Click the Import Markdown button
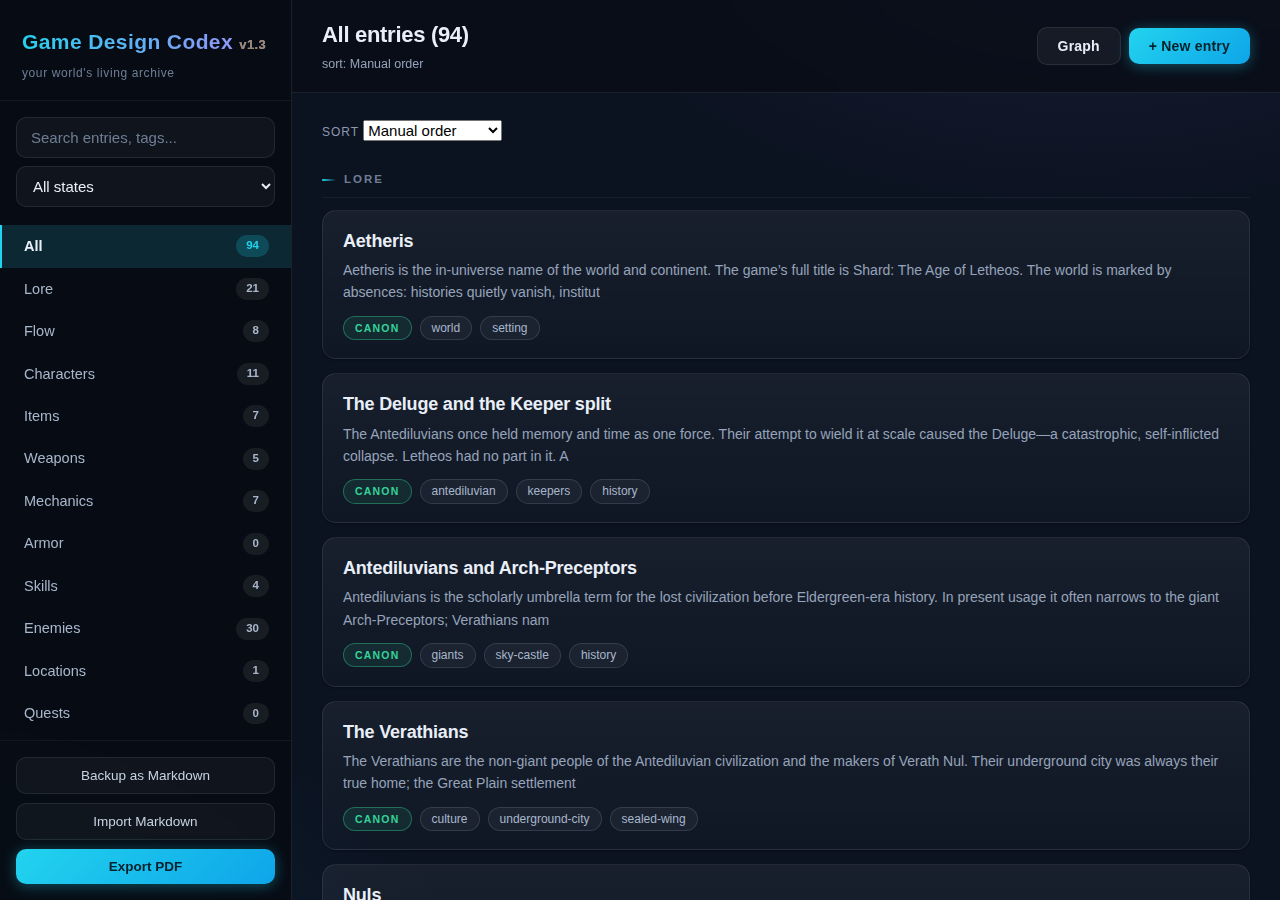1280x900 pixels. [145, 821]
